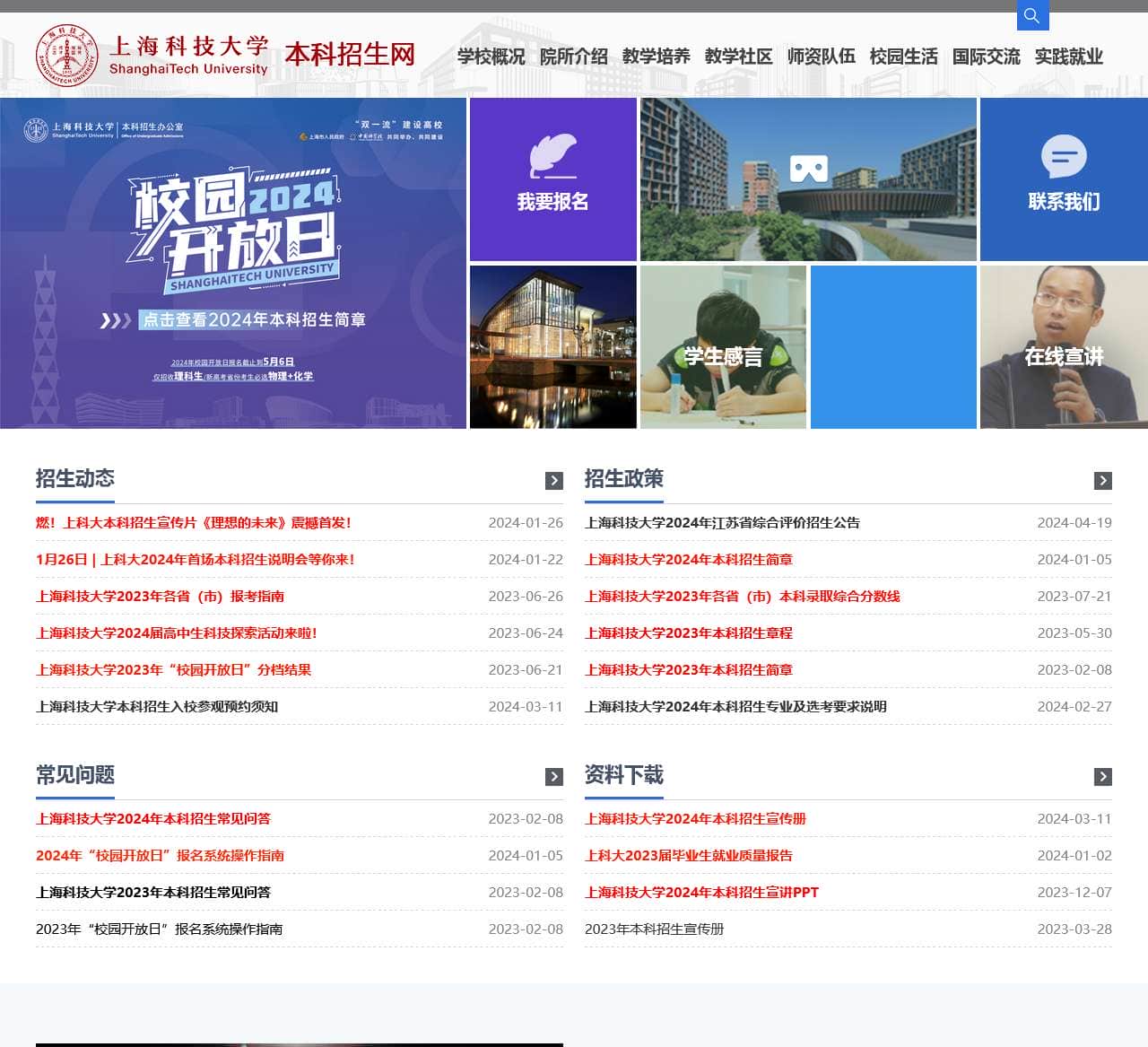The height and width of the screenshot is (1047, 1148).
Task: Open 上海科技大学2023年本科招生章程 link
Action: click(689, 633)
